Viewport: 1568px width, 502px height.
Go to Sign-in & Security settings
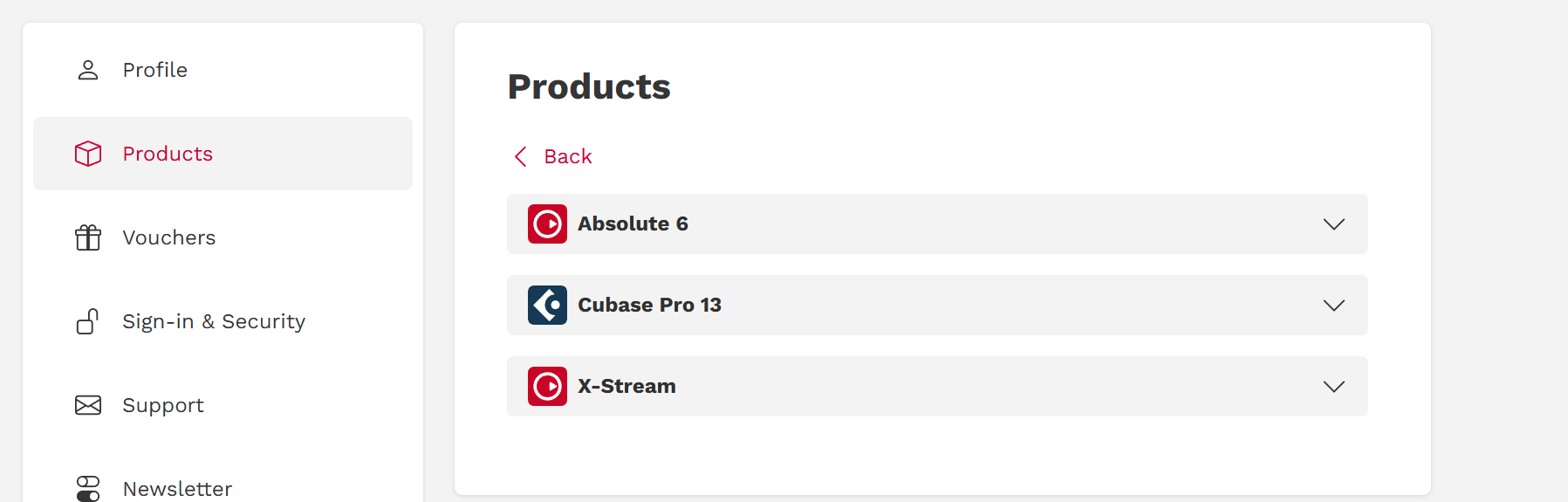(x=214, y=321)
